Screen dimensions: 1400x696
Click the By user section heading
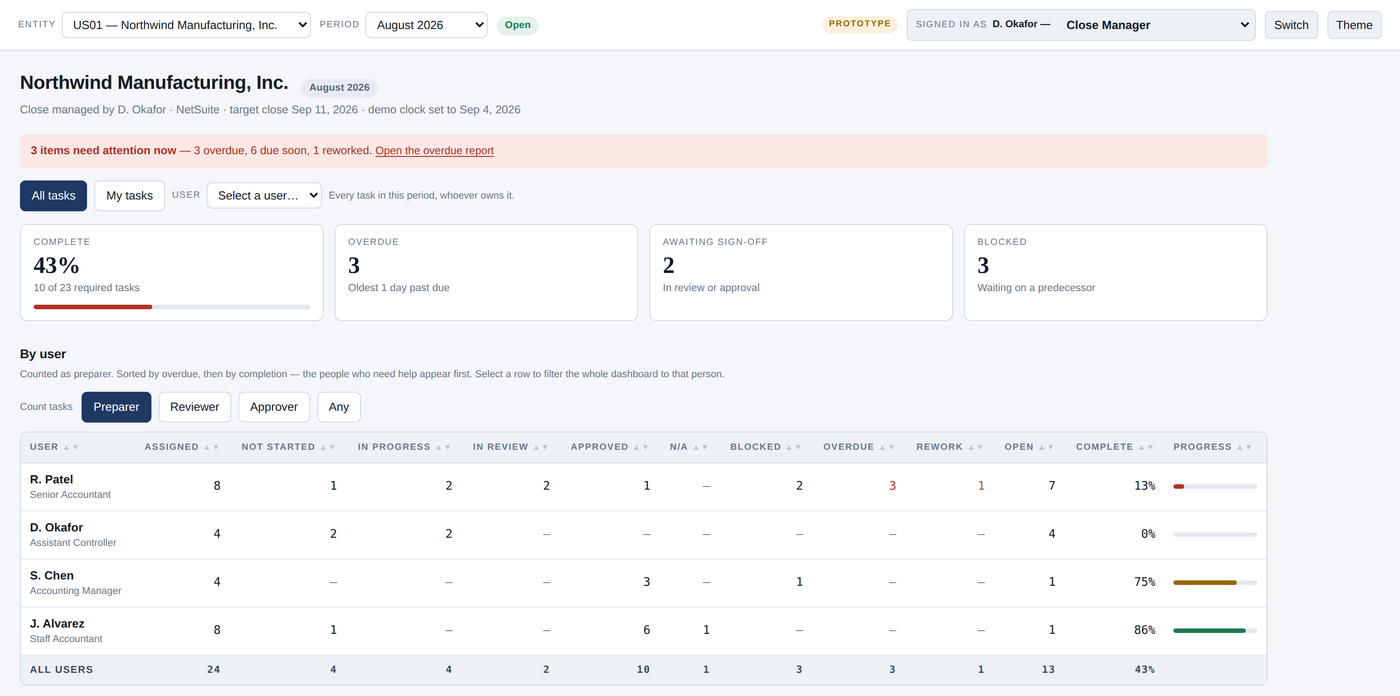[43, 354]
